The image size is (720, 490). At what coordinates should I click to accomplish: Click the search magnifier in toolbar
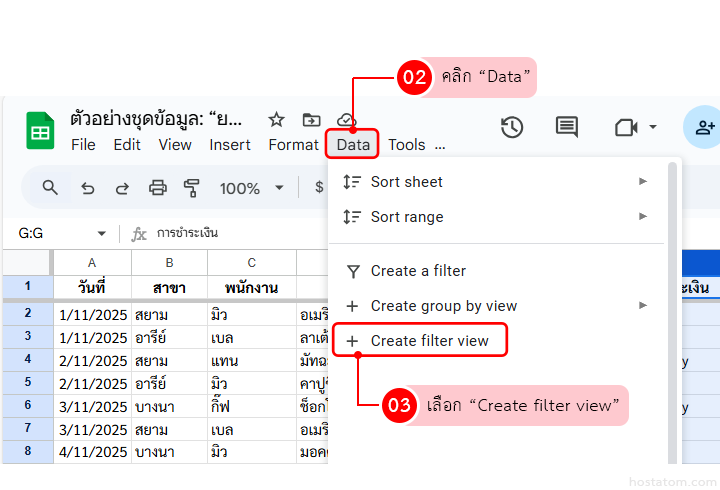tap(50, 187)
